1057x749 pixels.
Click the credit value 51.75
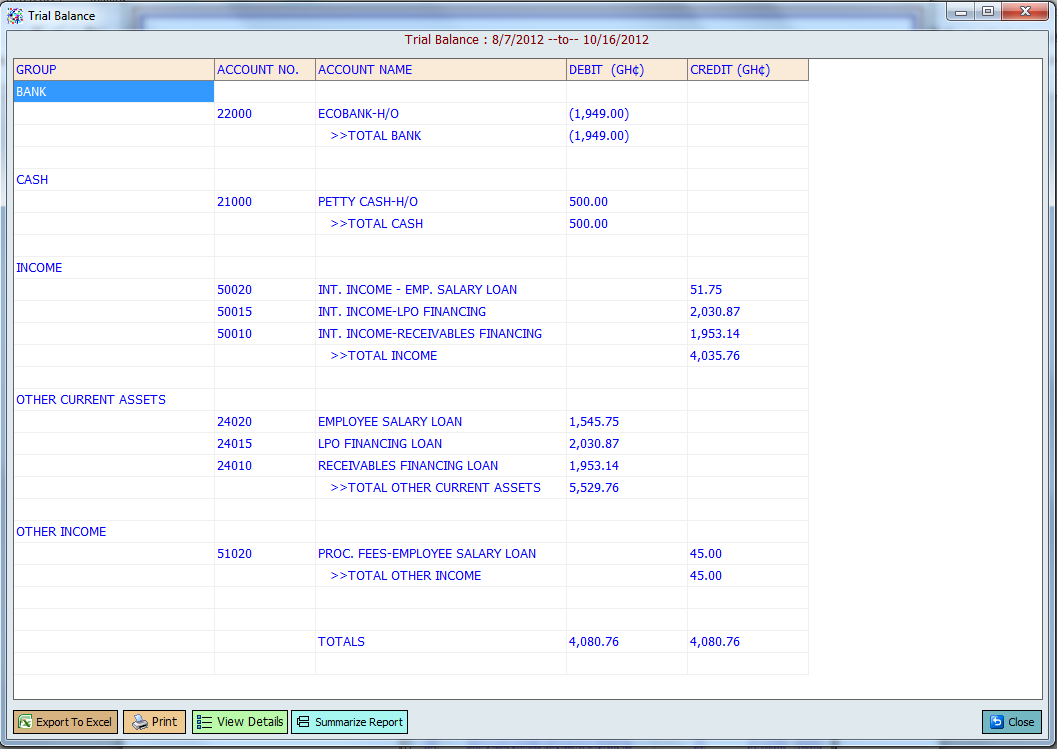click(x=706, y=290)
